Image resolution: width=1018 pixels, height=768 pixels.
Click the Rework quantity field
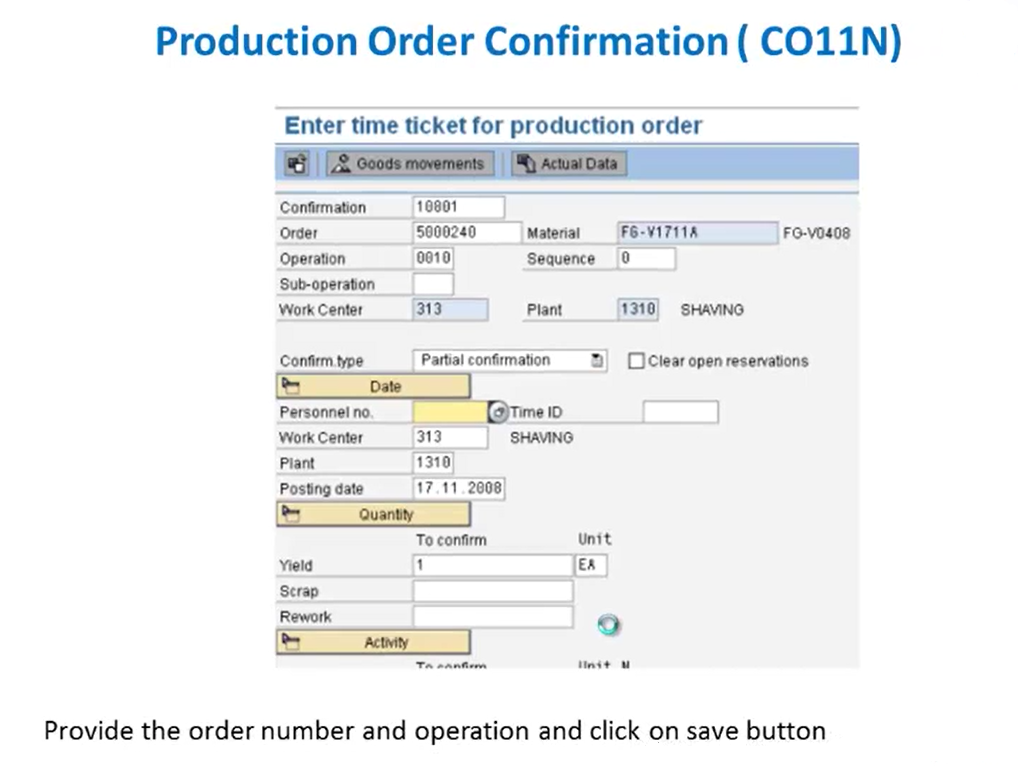[493, 617]
